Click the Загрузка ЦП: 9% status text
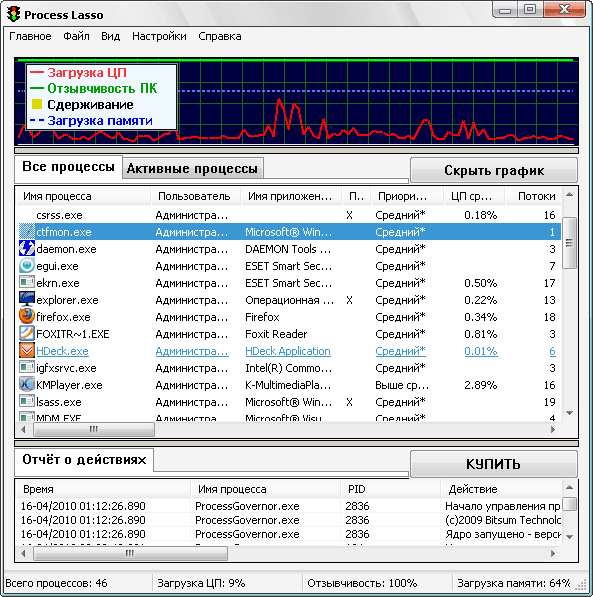Viewport: 593px width, 597px height. coord(201,583)
